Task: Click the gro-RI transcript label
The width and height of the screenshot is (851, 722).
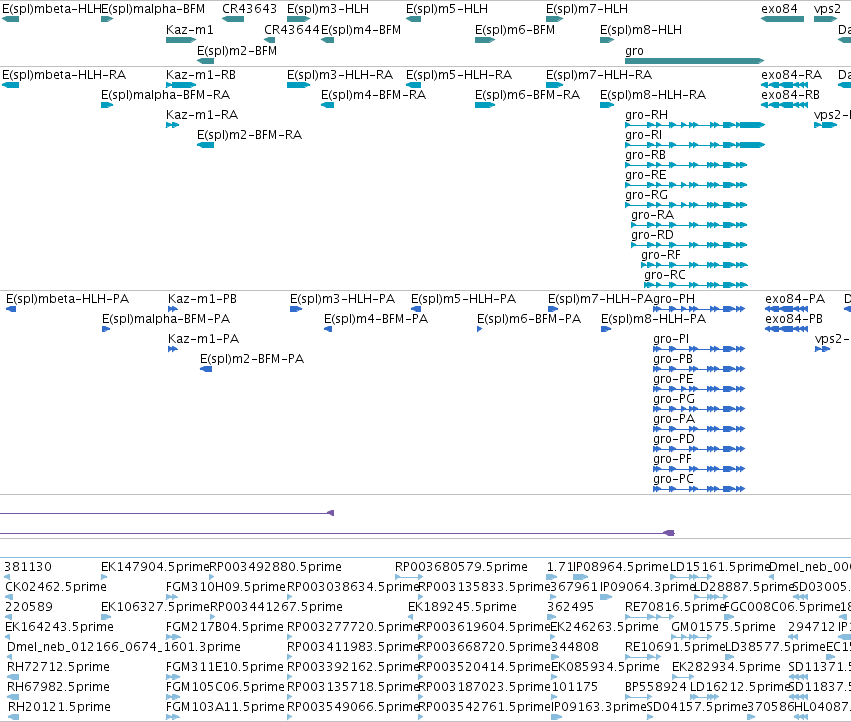Action: [643, 135]
